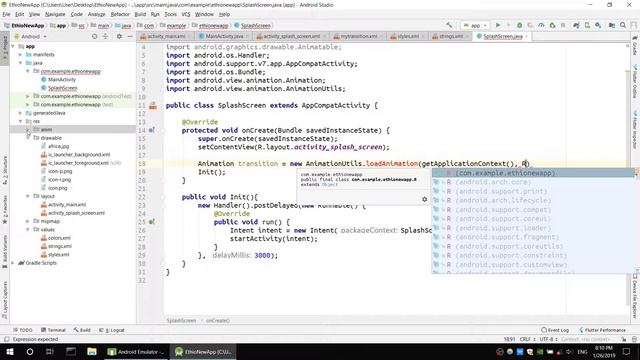Click the onCreate() breadcrumb below editor
The image size is (640, 360).
(x=218, y=321)
